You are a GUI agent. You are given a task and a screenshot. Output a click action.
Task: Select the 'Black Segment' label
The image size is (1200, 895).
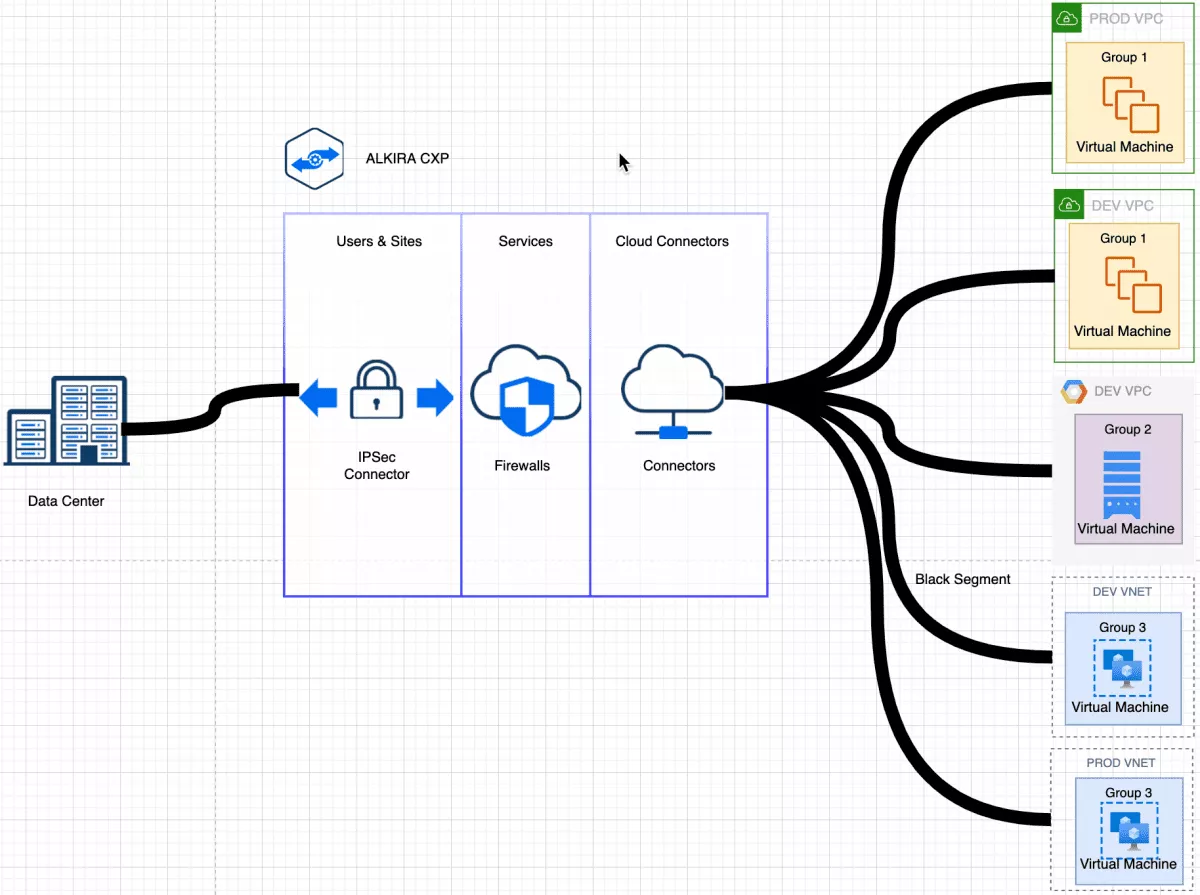pyautogui.click(x=963, y=579)
